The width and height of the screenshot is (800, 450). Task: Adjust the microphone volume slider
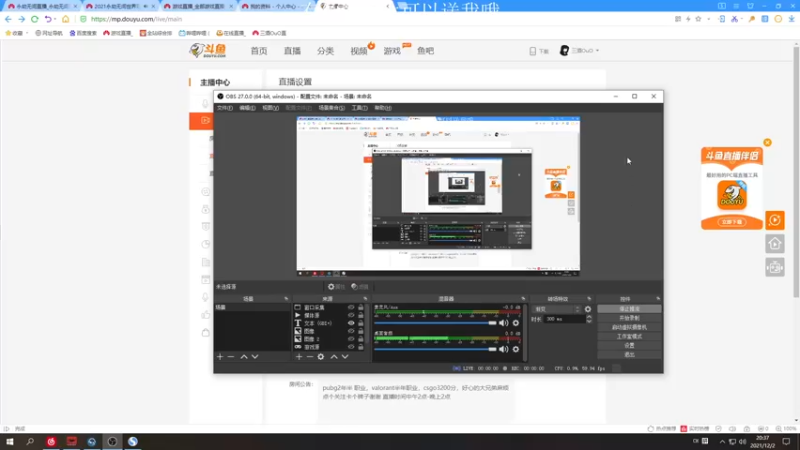[435, 323]
